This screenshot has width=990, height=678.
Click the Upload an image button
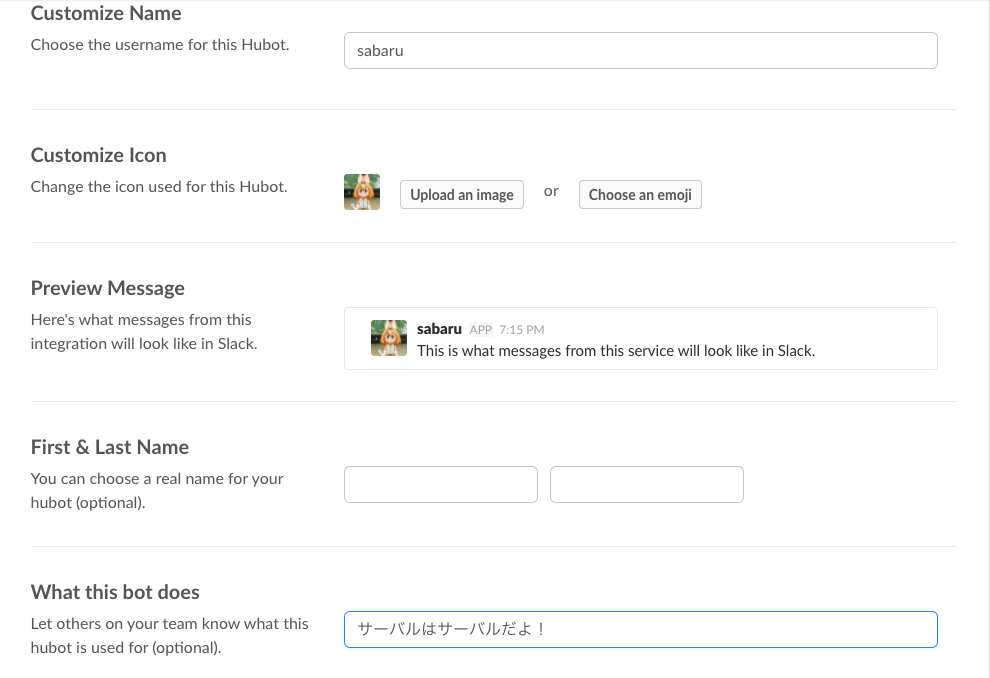coord(462,194)
